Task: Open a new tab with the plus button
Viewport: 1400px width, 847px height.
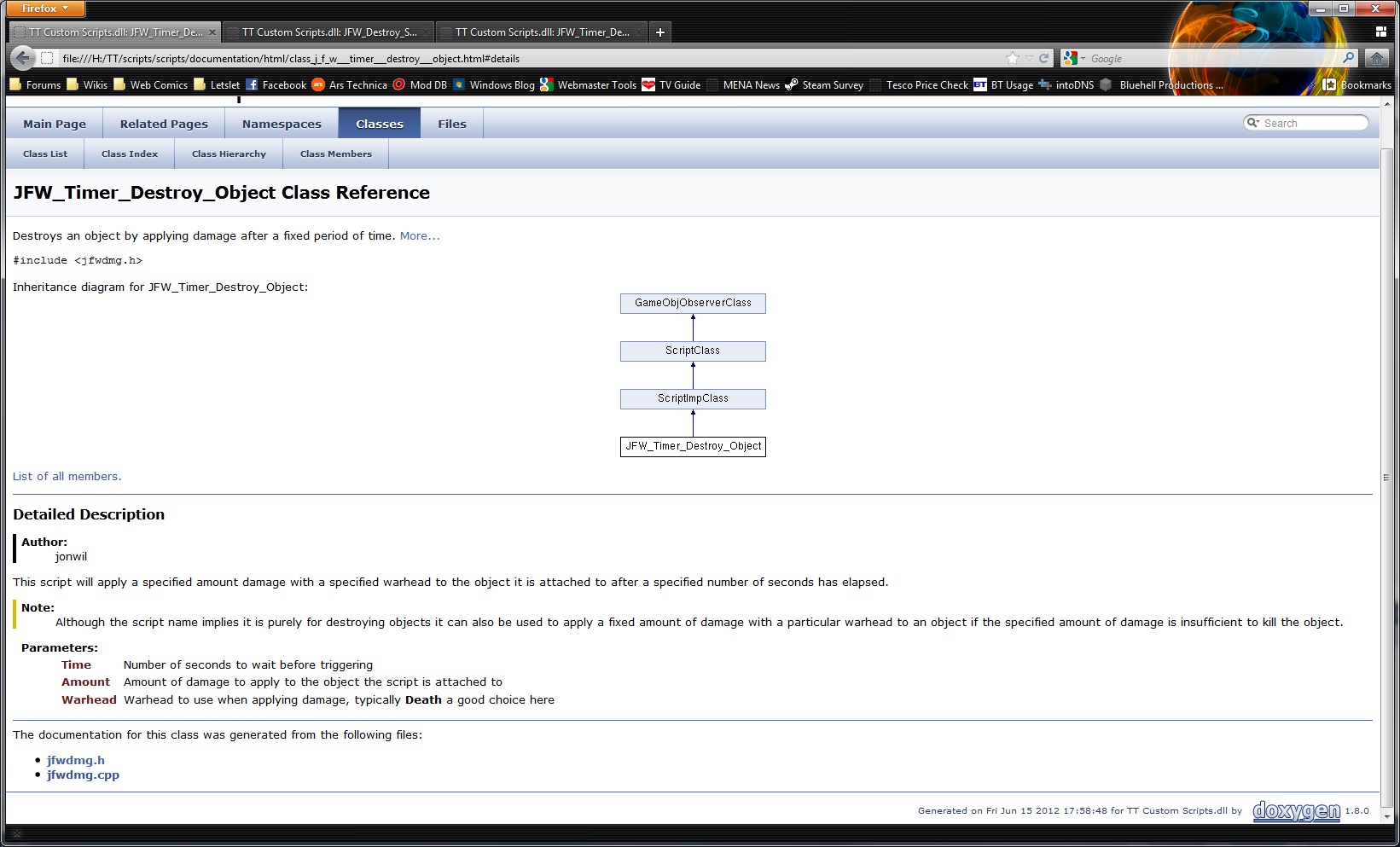Action: [x=659, y=32]
